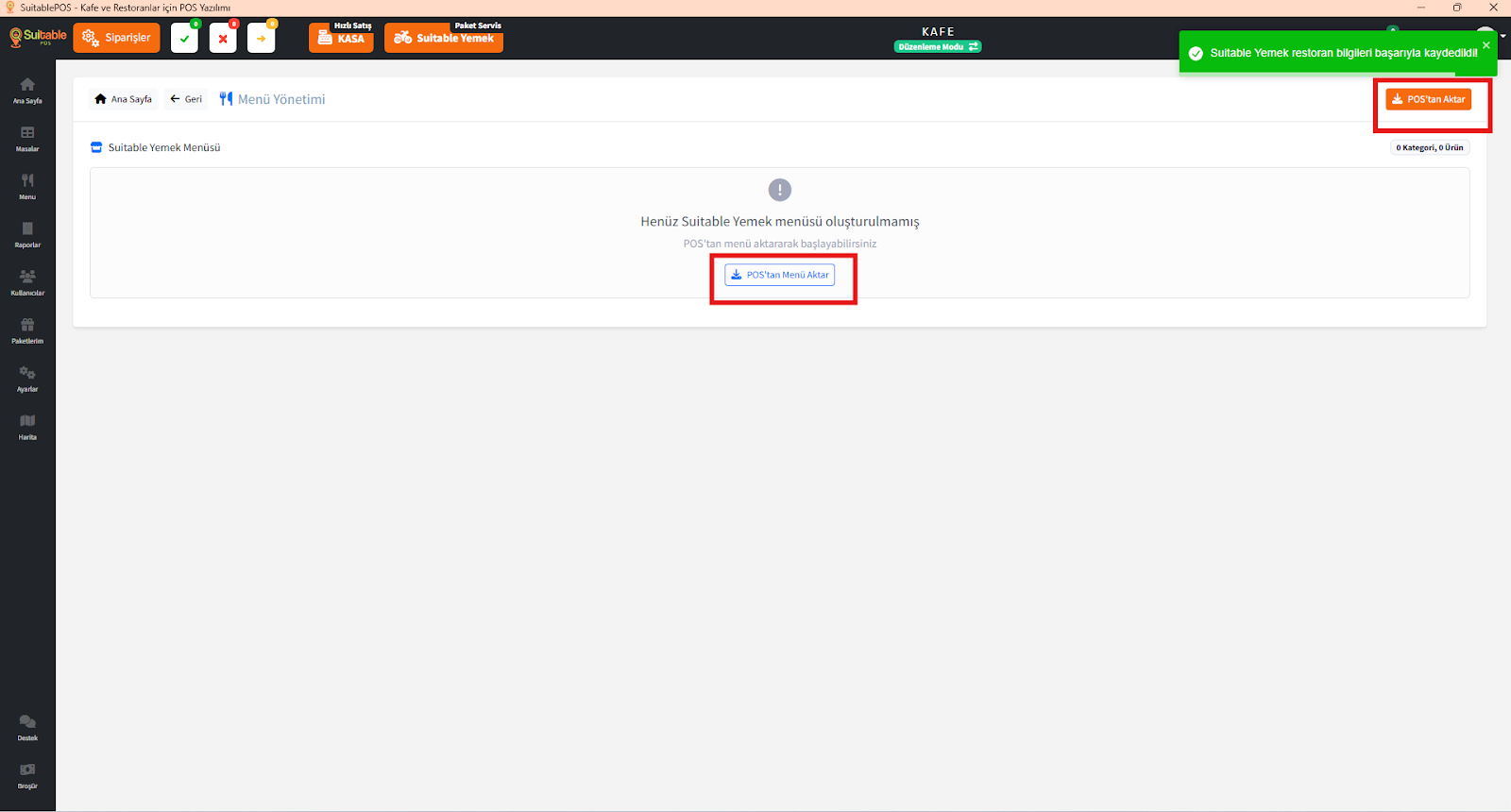Image resolution: width=1511 pixels, height=812 pixels.
Task: Open Harita map in sidebar
Action: click(x=27, y=428)
